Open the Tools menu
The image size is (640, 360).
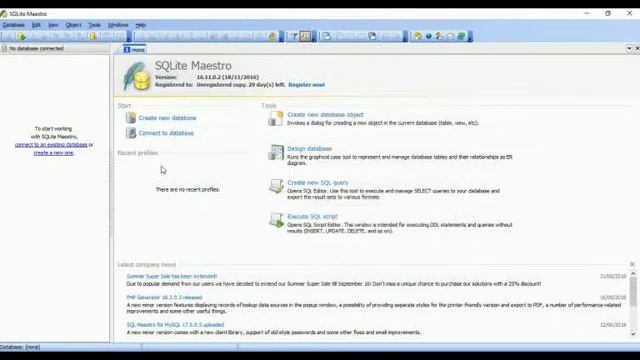pos(94,25)
